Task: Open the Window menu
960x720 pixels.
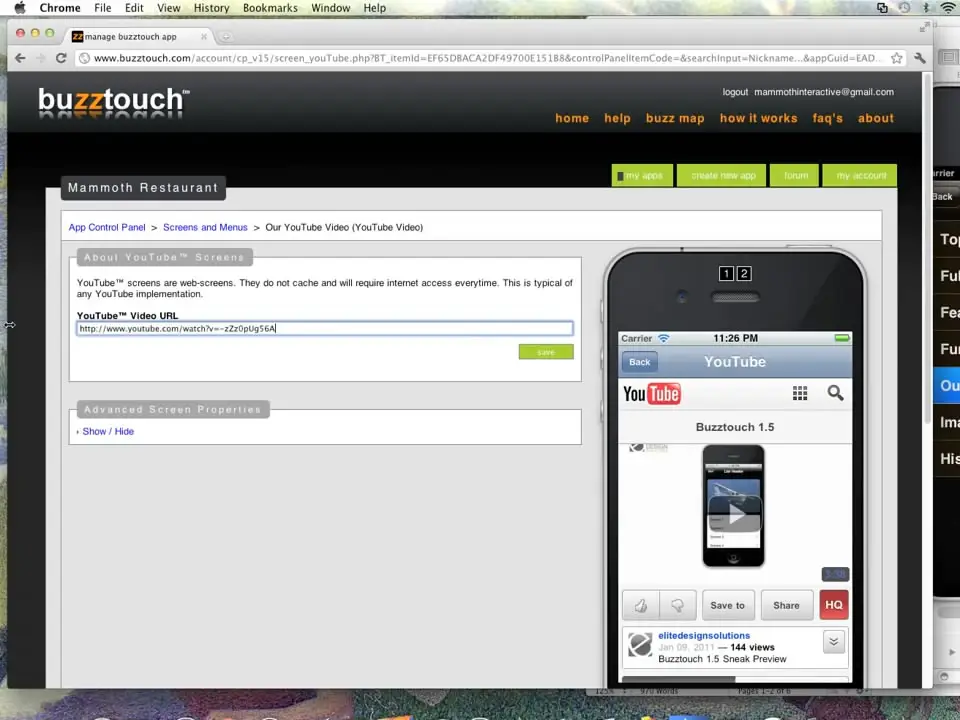Action: pyautogui.click(x=331, y=8)
